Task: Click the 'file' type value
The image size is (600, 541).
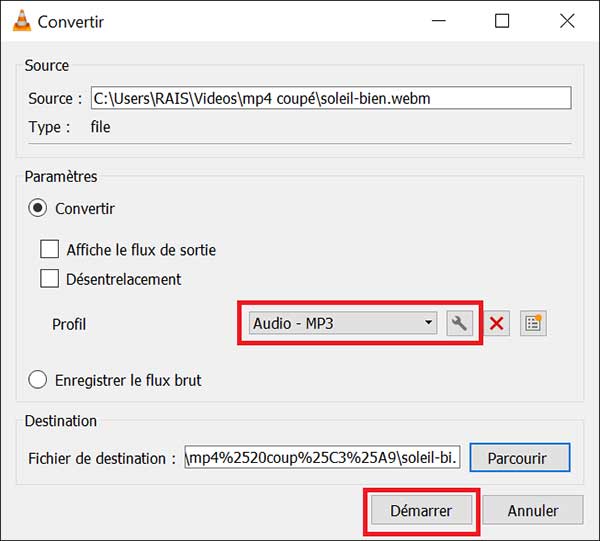Action: click(x=100, y=127)
